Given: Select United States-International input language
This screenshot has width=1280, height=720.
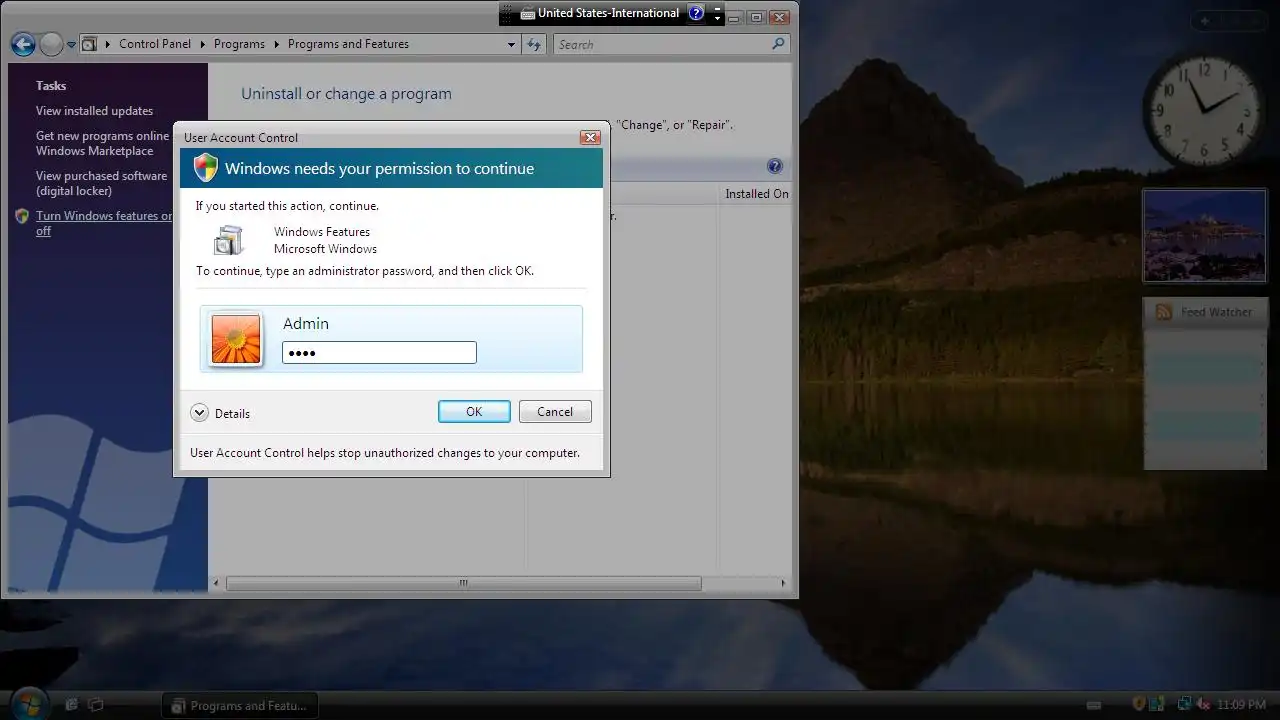Looking at the screenshot, I should (608, 13).
